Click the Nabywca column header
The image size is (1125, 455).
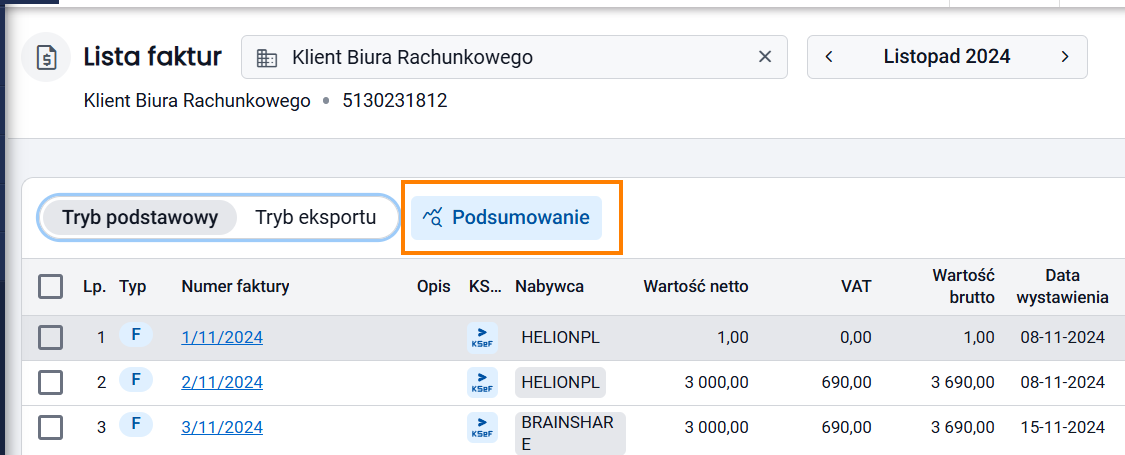(x=550, y=287)
